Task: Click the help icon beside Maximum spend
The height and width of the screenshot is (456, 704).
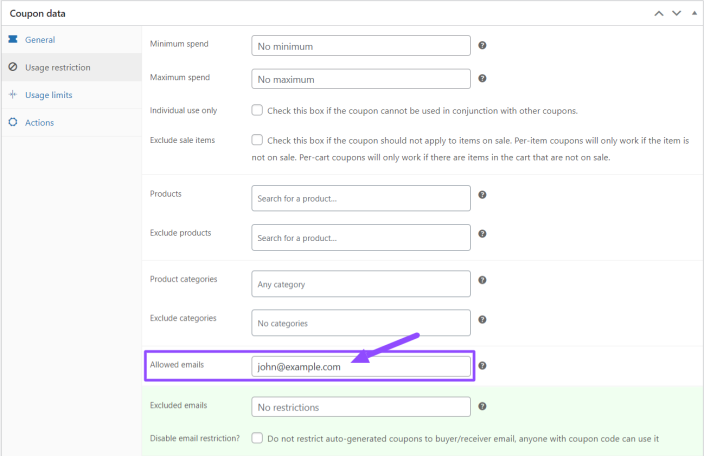Action: (482, 79)
